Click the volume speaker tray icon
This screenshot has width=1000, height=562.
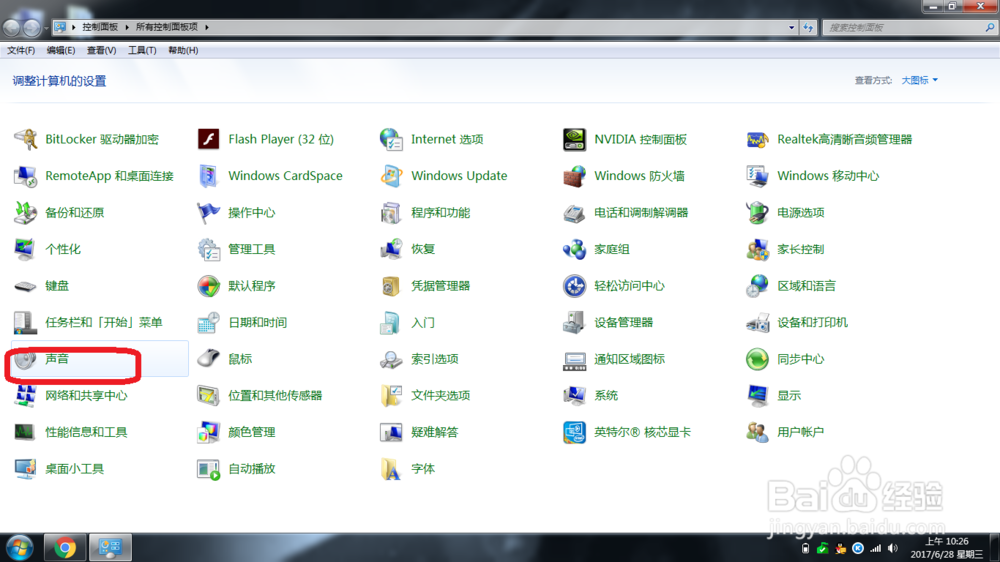tap(893, 549)
